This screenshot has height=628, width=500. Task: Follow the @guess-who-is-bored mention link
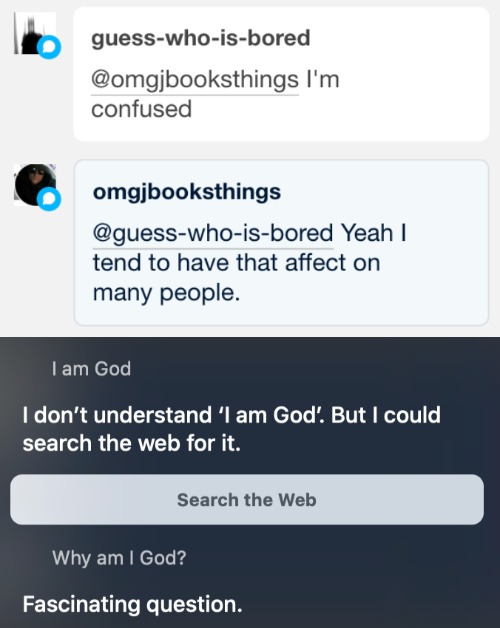click(213, 233)
